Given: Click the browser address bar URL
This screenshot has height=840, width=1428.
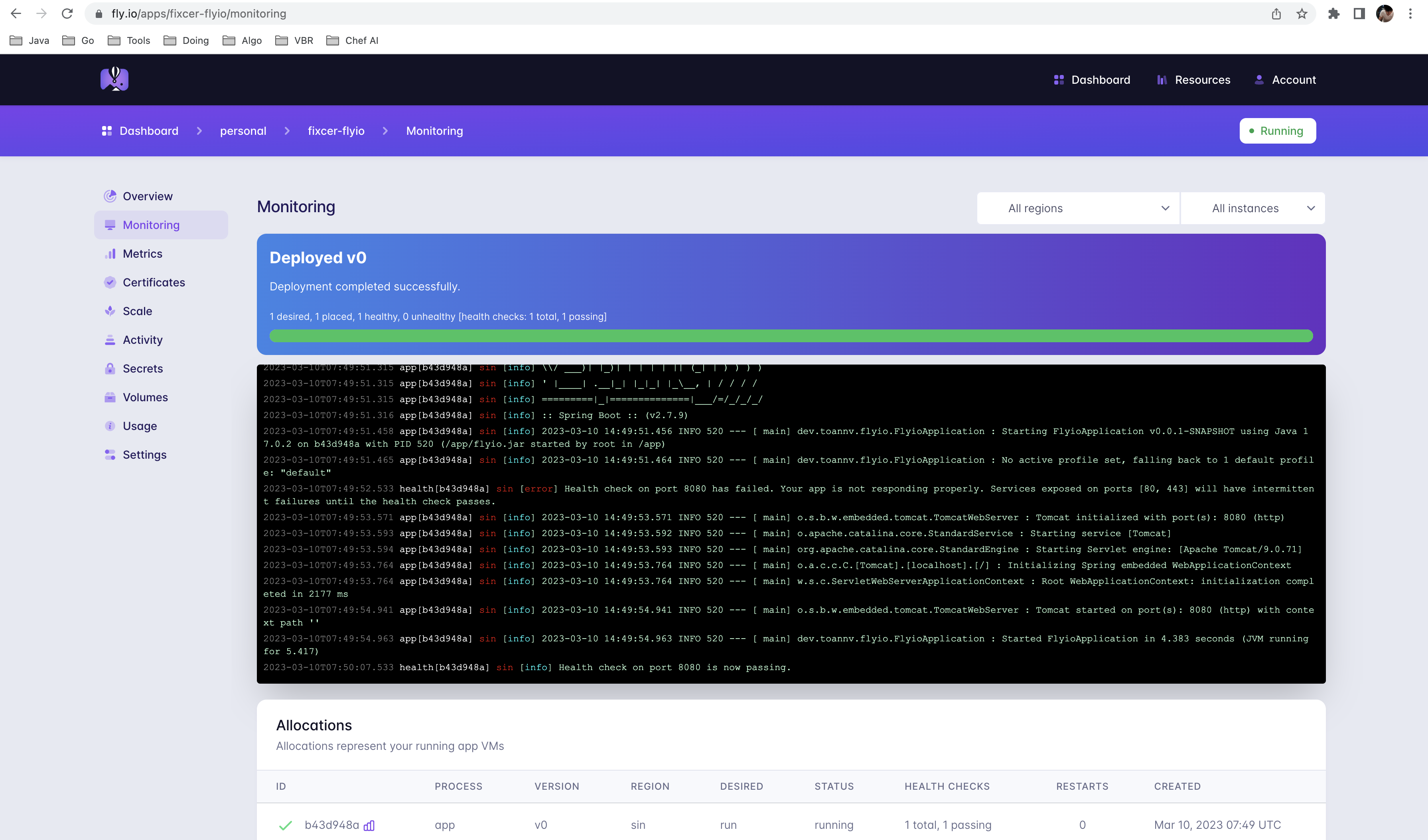Looking at the screenshot, I should [x=198, y=14].
